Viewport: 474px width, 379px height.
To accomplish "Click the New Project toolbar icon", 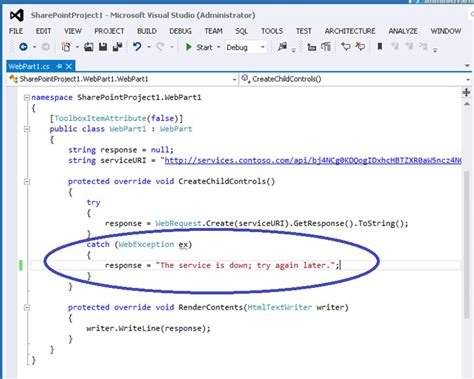I will point(66,47).
